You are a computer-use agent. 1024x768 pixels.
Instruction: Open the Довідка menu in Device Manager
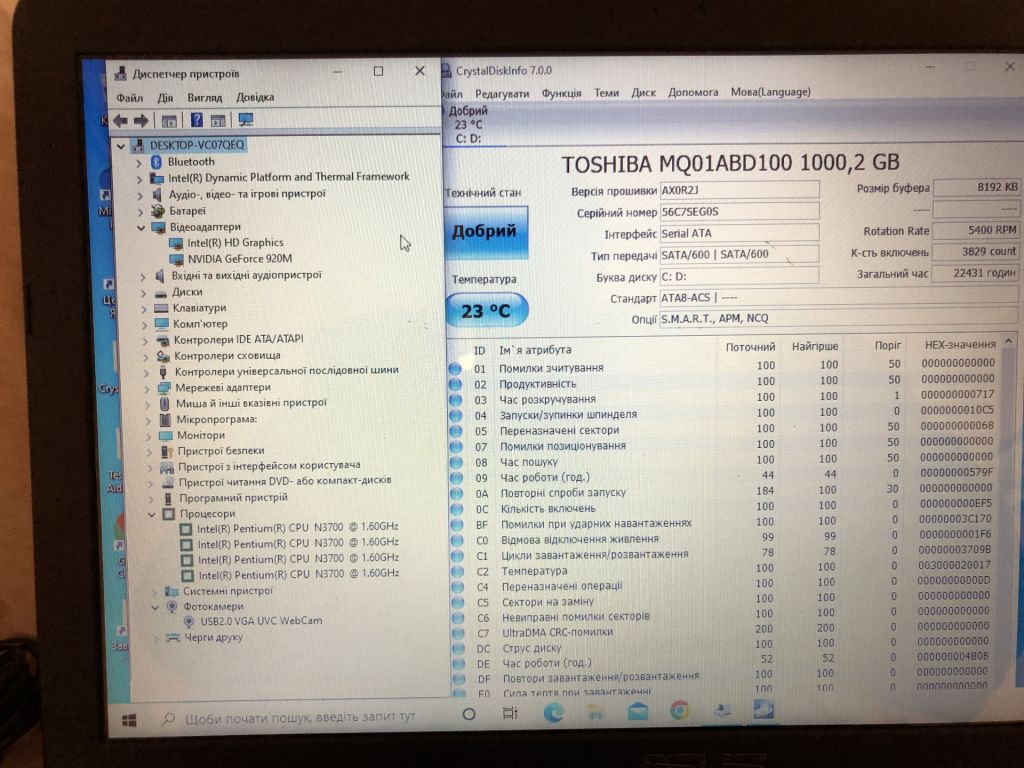point(255,97)
